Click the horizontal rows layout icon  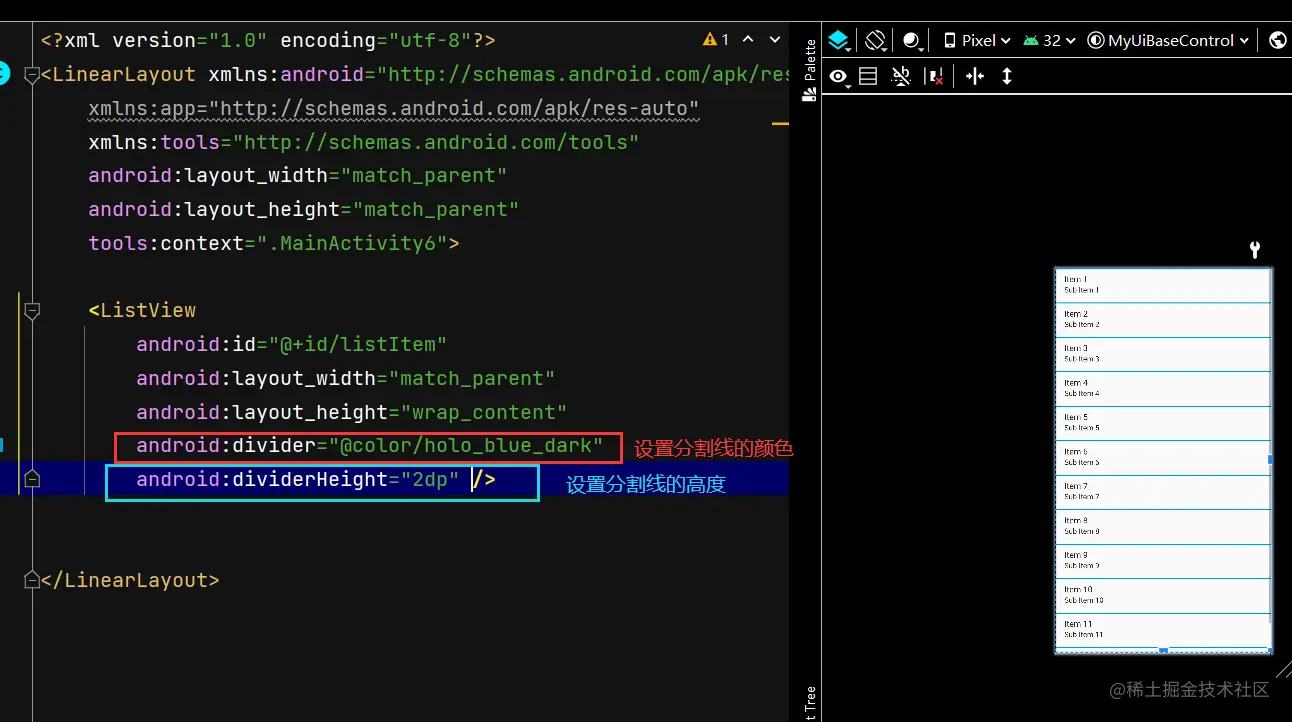pyautogui.click(x=868, y=76)
